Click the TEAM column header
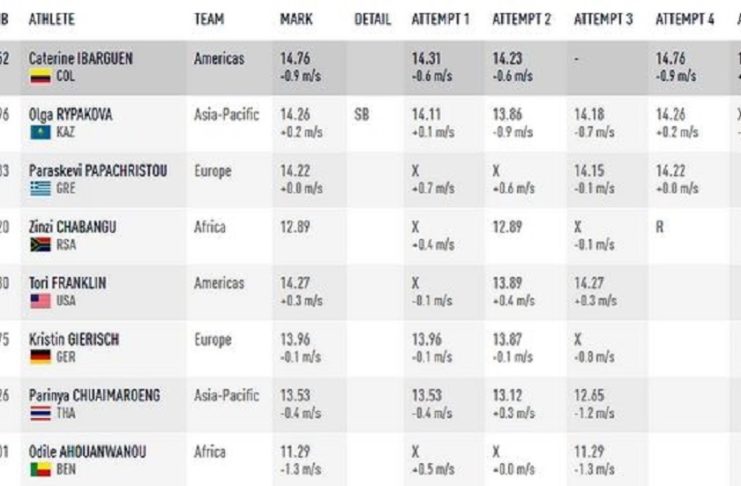 point(209,20)
